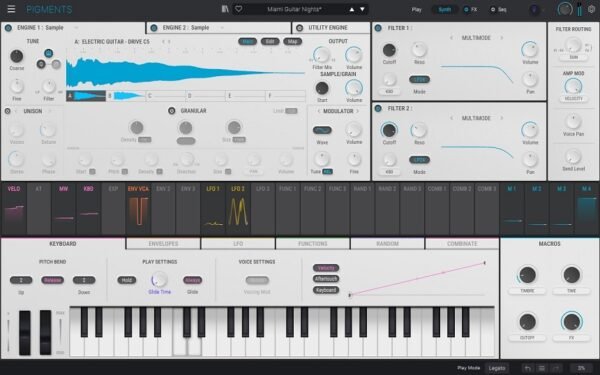Toggle the Granular Limit switch
Screen dimensions: 600x375
pos(291,111)
